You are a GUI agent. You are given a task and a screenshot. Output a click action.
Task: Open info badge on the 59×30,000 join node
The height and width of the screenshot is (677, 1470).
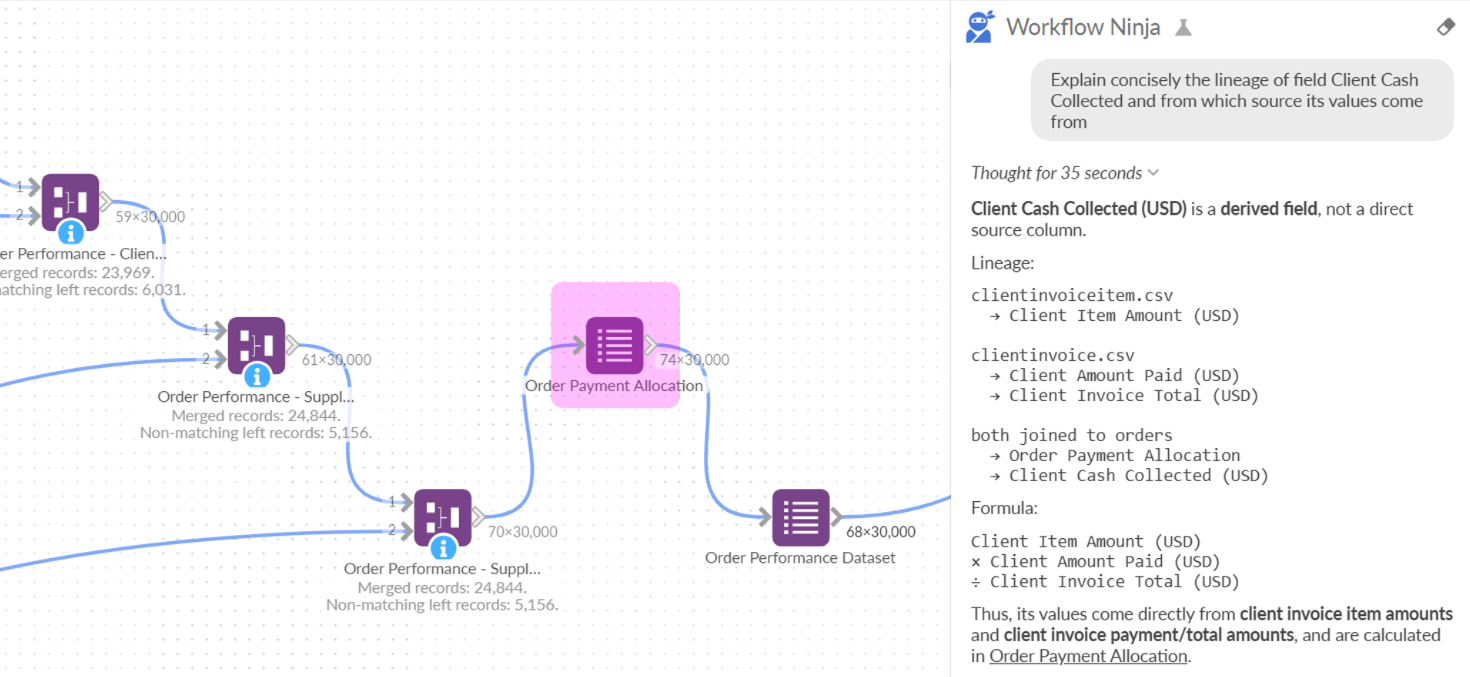point(70,233)
